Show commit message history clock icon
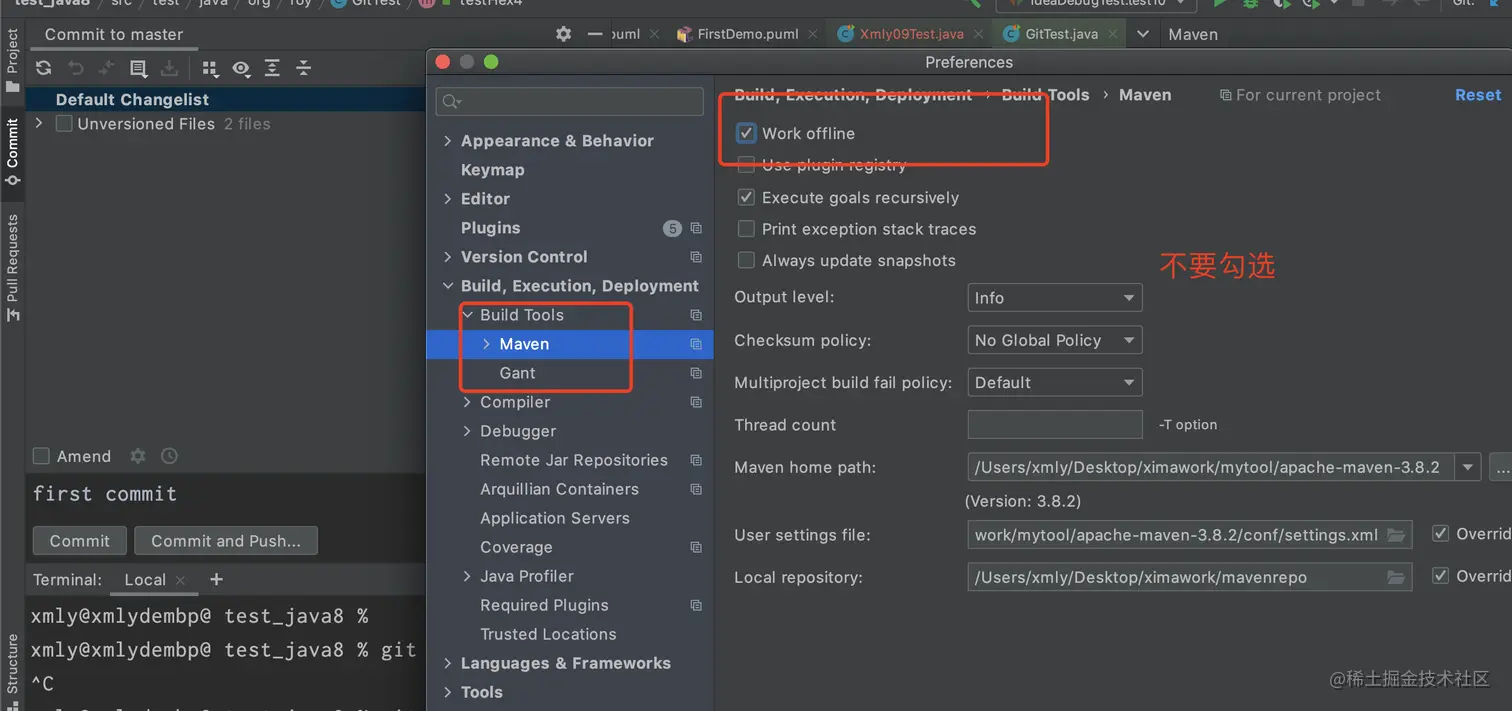1512x711 pixels. (169, 456)
